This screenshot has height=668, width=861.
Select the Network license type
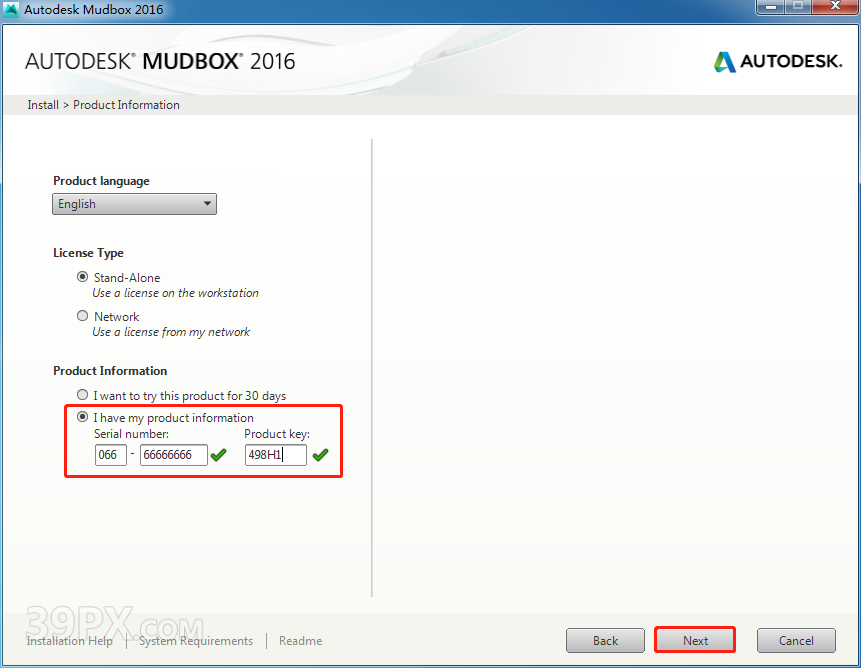click(x=83, y=316)
